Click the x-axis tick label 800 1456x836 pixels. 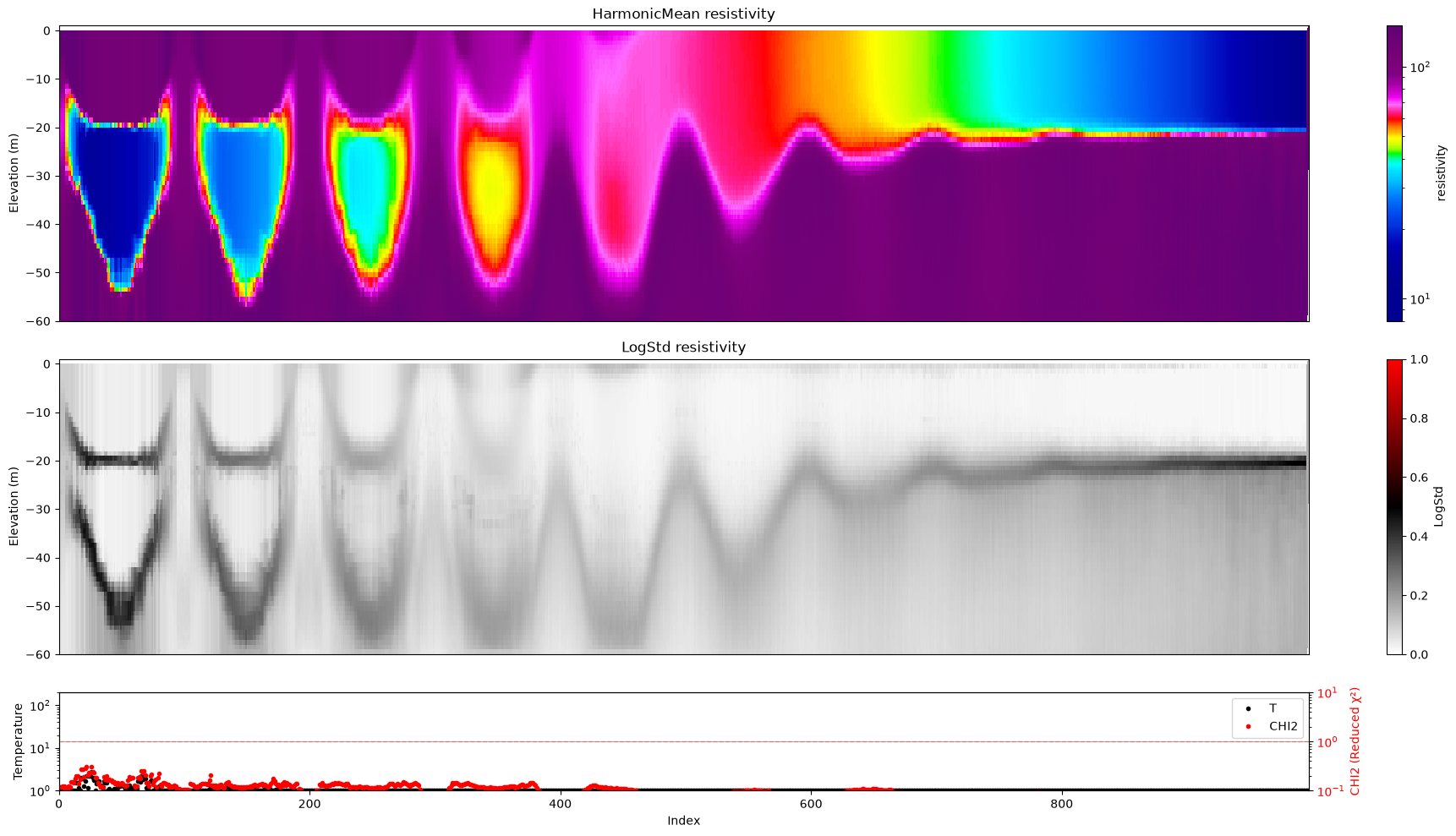pos(1061,804)
